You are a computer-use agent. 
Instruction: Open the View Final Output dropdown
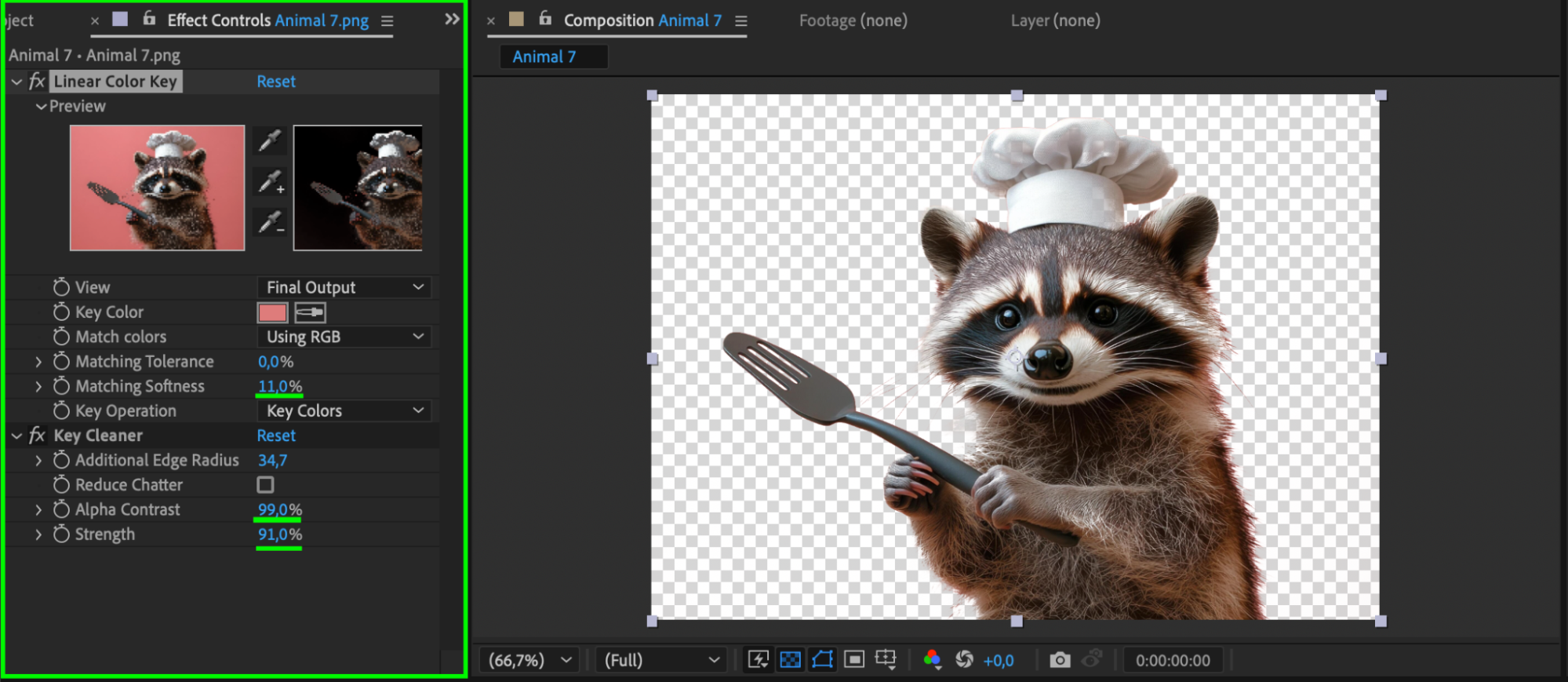(344, 287)
